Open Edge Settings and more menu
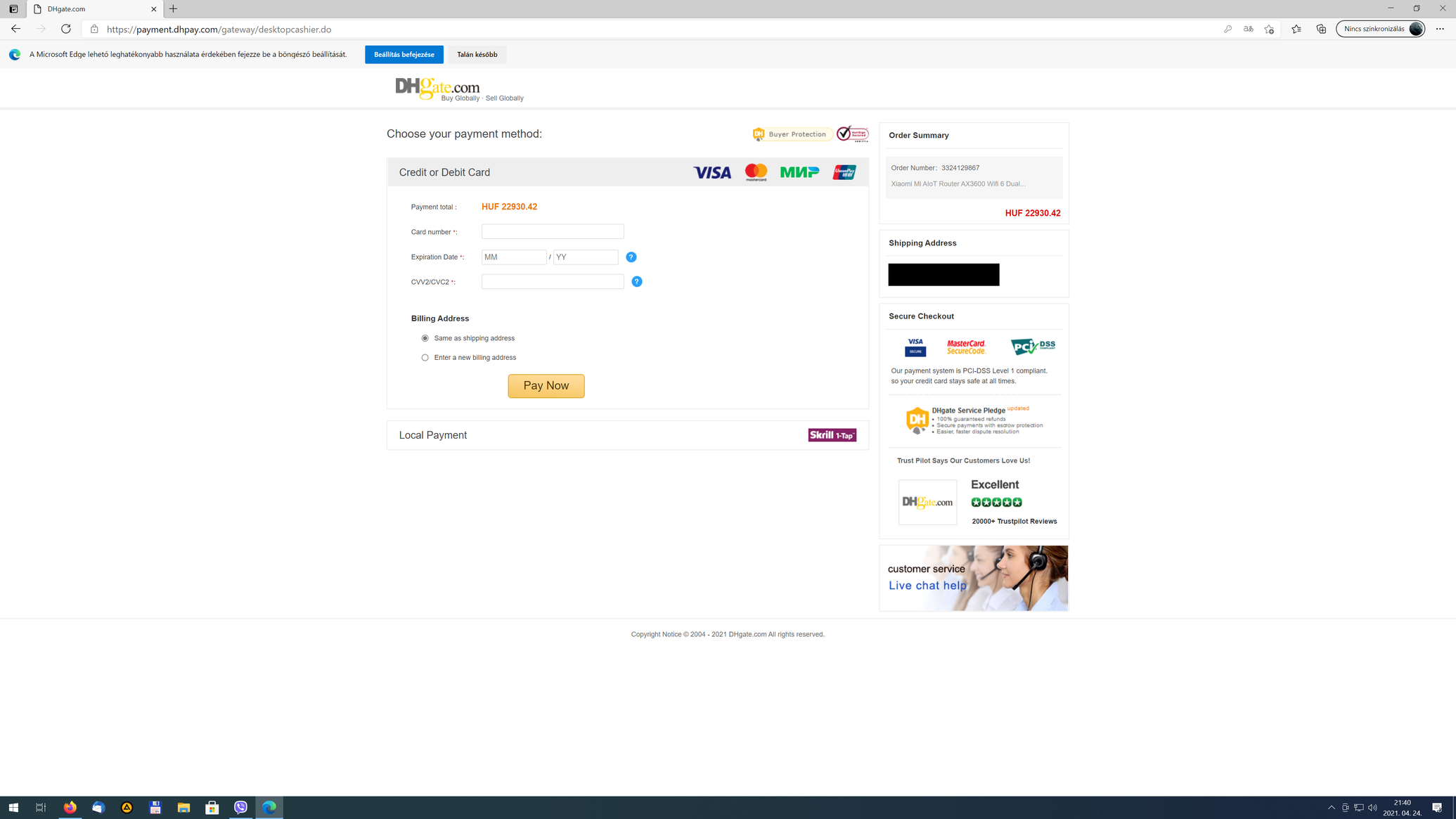The image size is (1456, 819). (1440, 29)
